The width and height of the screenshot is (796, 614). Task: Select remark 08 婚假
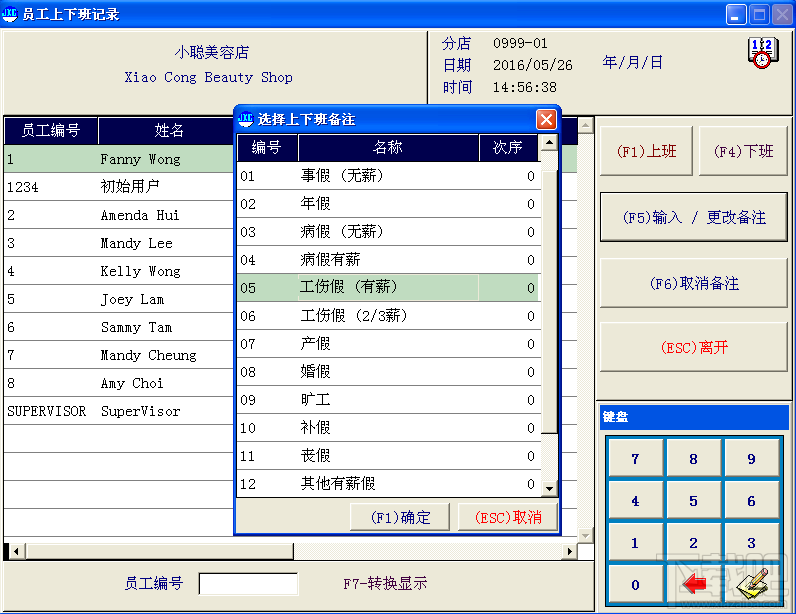pyautogui.click(x=388, y=372)
